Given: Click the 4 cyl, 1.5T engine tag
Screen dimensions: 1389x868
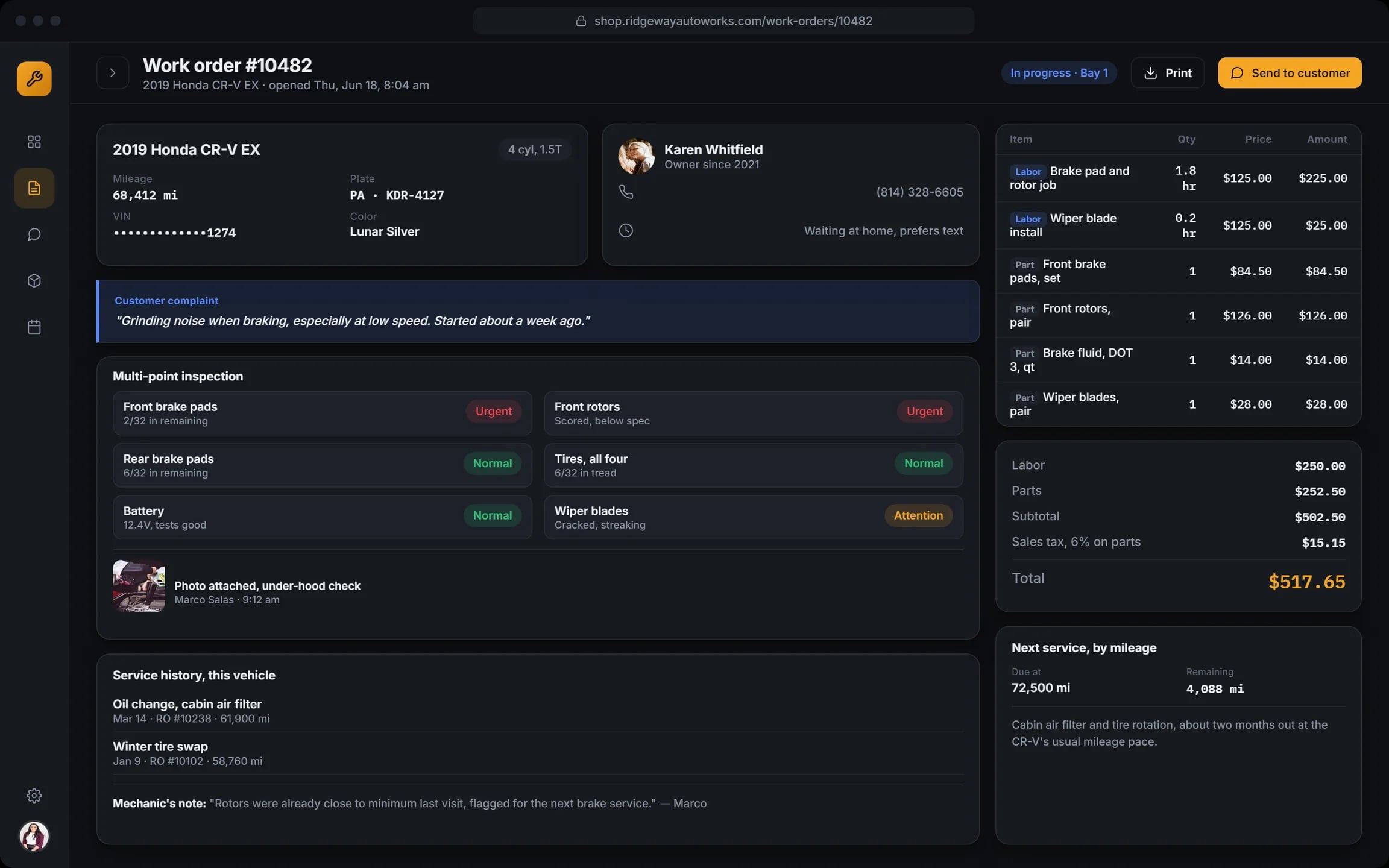Looking at the screenshot, I should click(x=535, y=149).
